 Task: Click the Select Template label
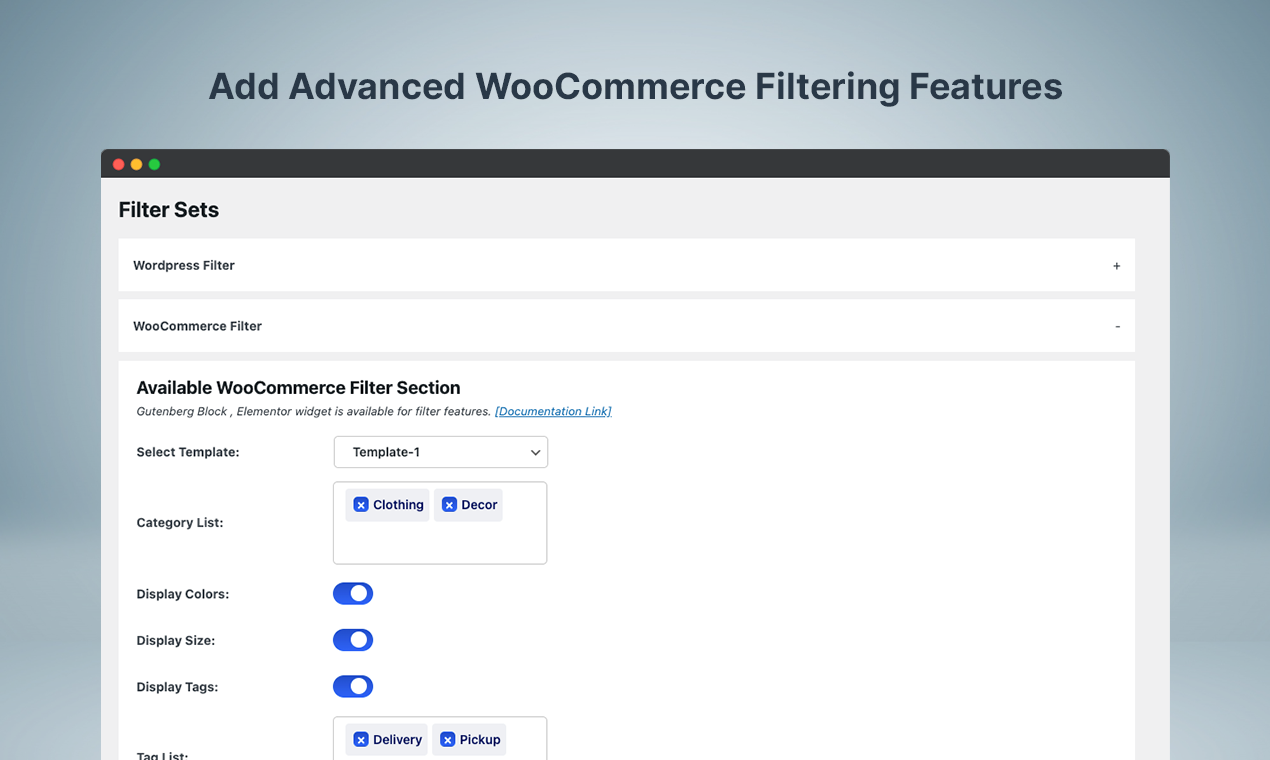point(188,452)
